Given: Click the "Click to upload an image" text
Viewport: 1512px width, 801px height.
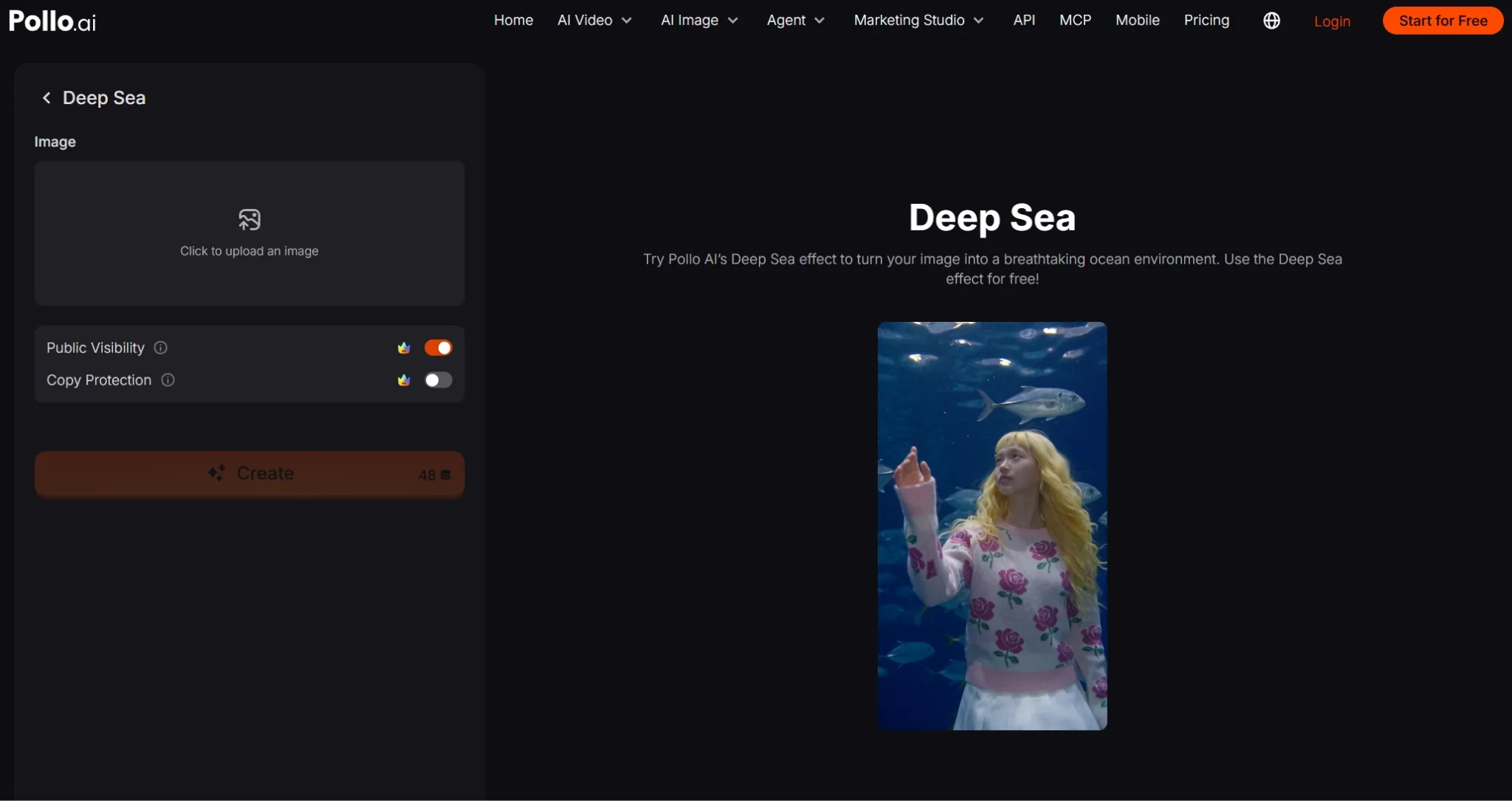Looking at the screenshot, I should tap(250, 251).
